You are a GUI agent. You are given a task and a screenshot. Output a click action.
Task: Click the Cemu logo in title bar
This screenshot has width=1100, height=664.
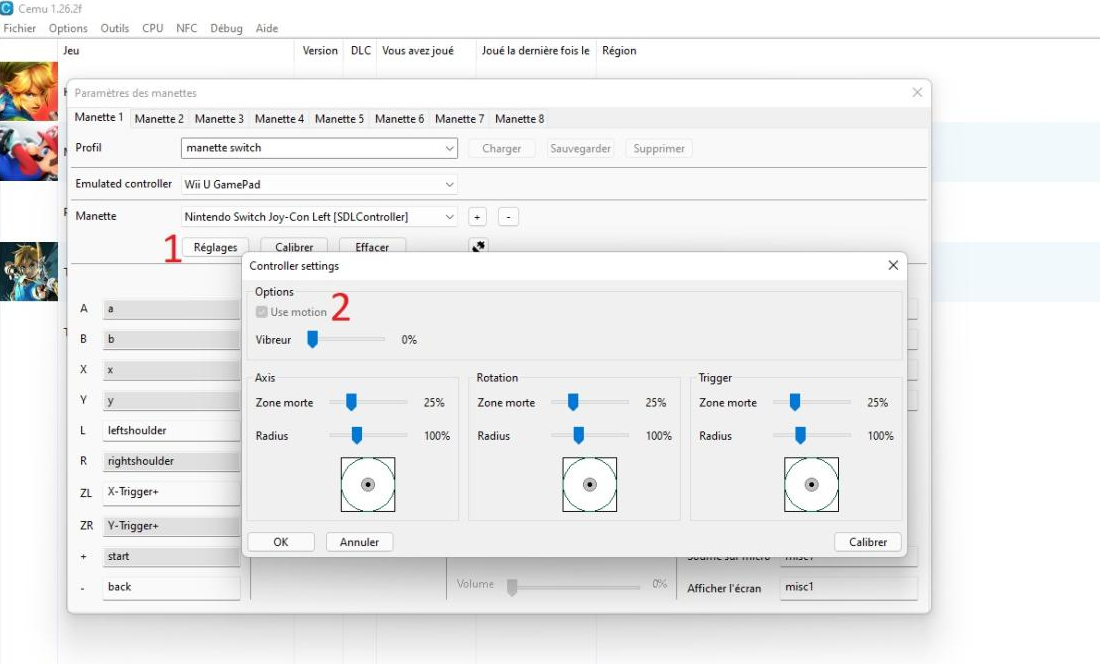coord(8,8)
